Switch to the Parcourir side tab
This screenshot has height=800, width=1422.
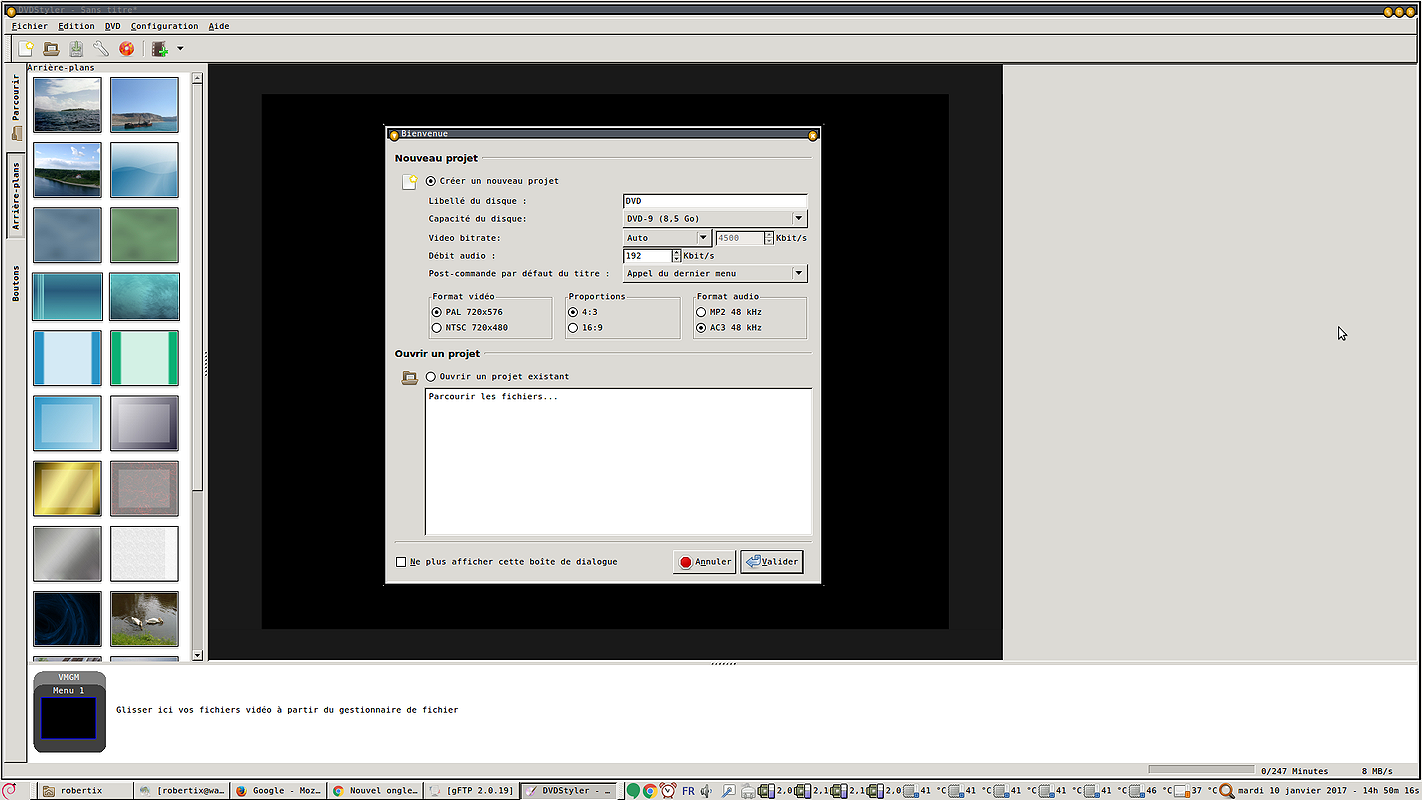16,105
